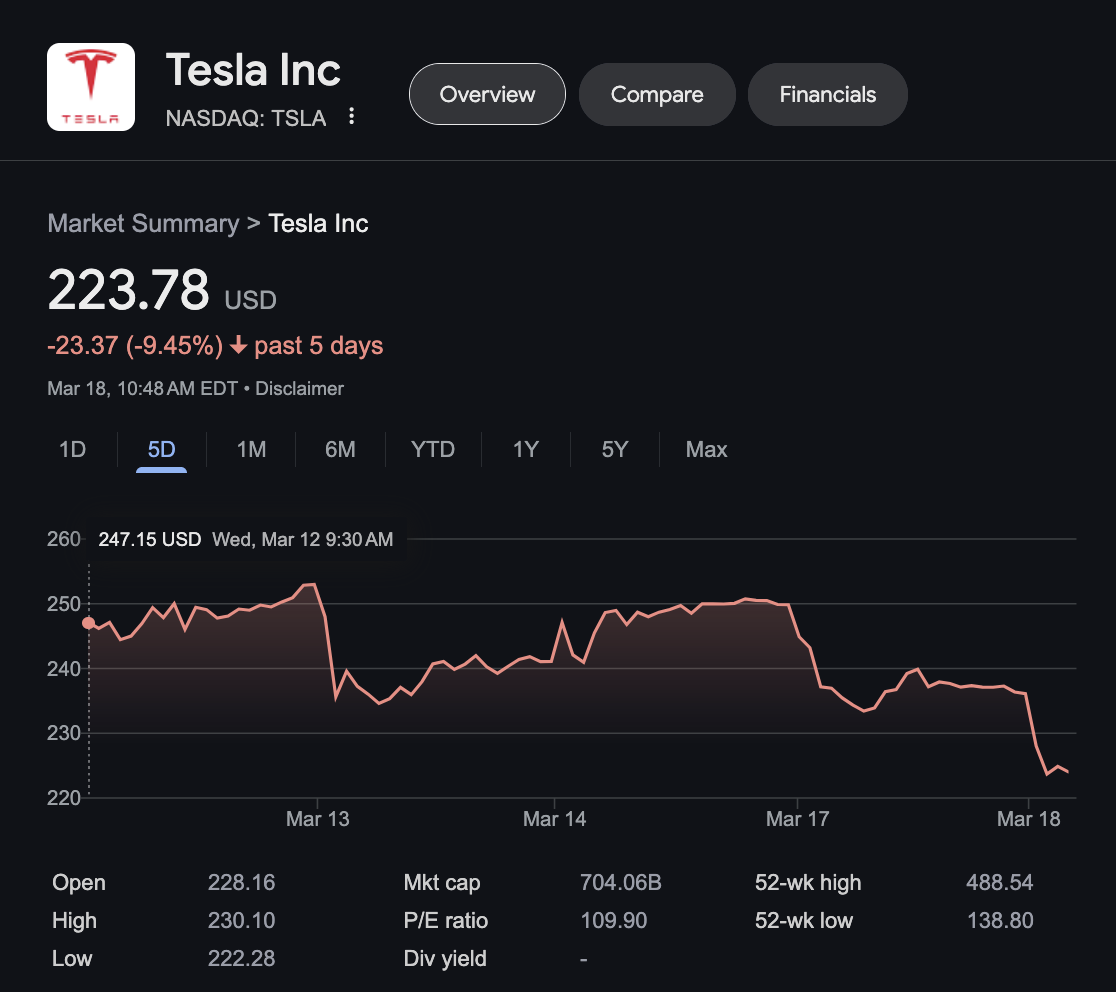The image size is (1116, 992).
Task: Switch chart to 1Y range
Action: (x=526, y=449)
